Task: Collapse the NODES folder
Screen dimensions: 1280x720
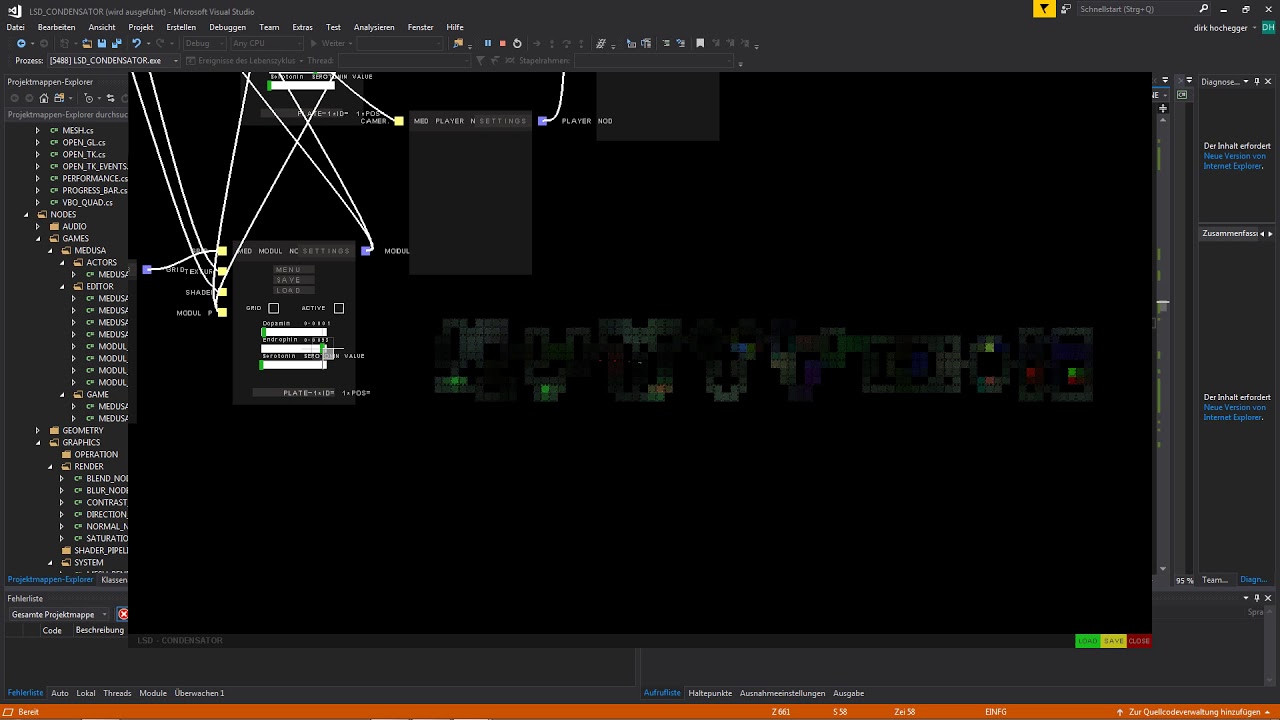Action: tap(27, 215)
